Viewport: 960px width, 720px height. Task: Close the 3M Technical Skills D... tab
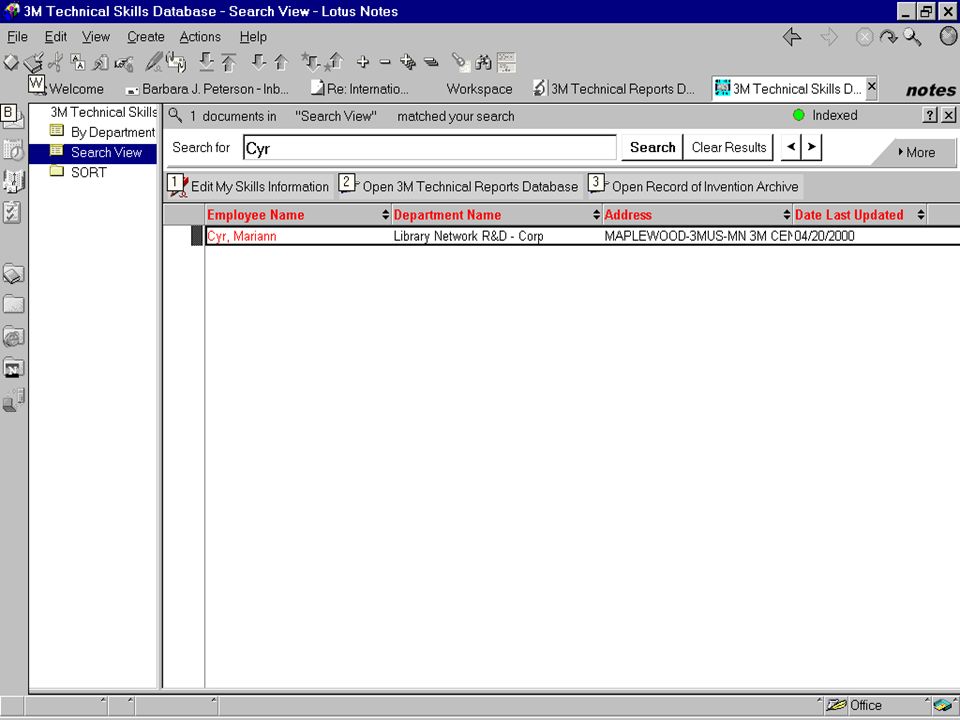click(x=871, y=86)
